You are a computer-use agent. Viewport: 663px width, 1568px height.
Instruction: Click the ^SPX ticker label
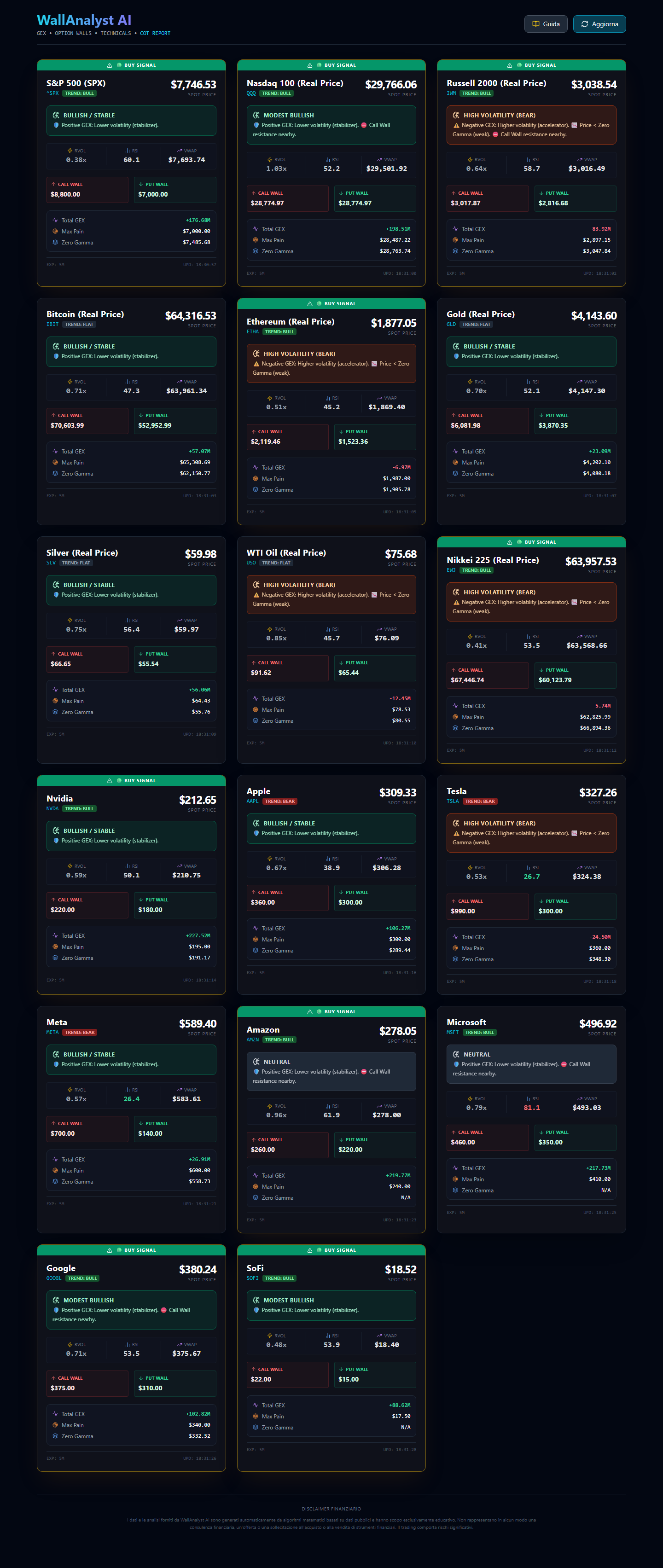(x=53, y=93)
